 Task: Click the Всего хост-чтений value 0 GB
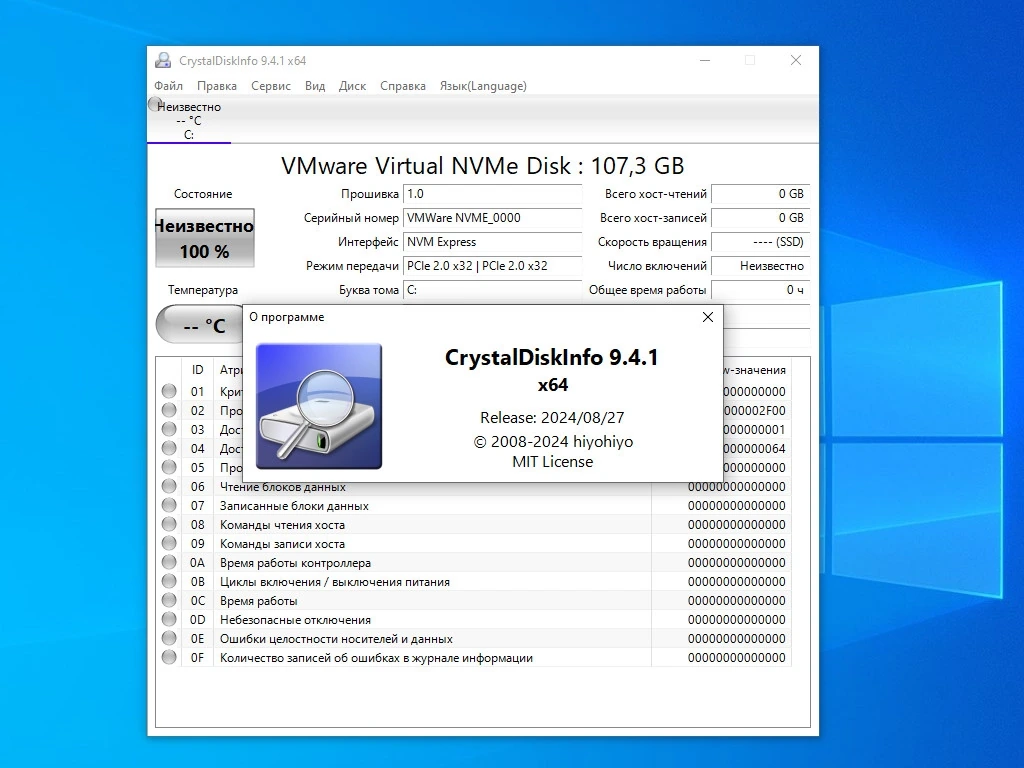tap(760, 194)
